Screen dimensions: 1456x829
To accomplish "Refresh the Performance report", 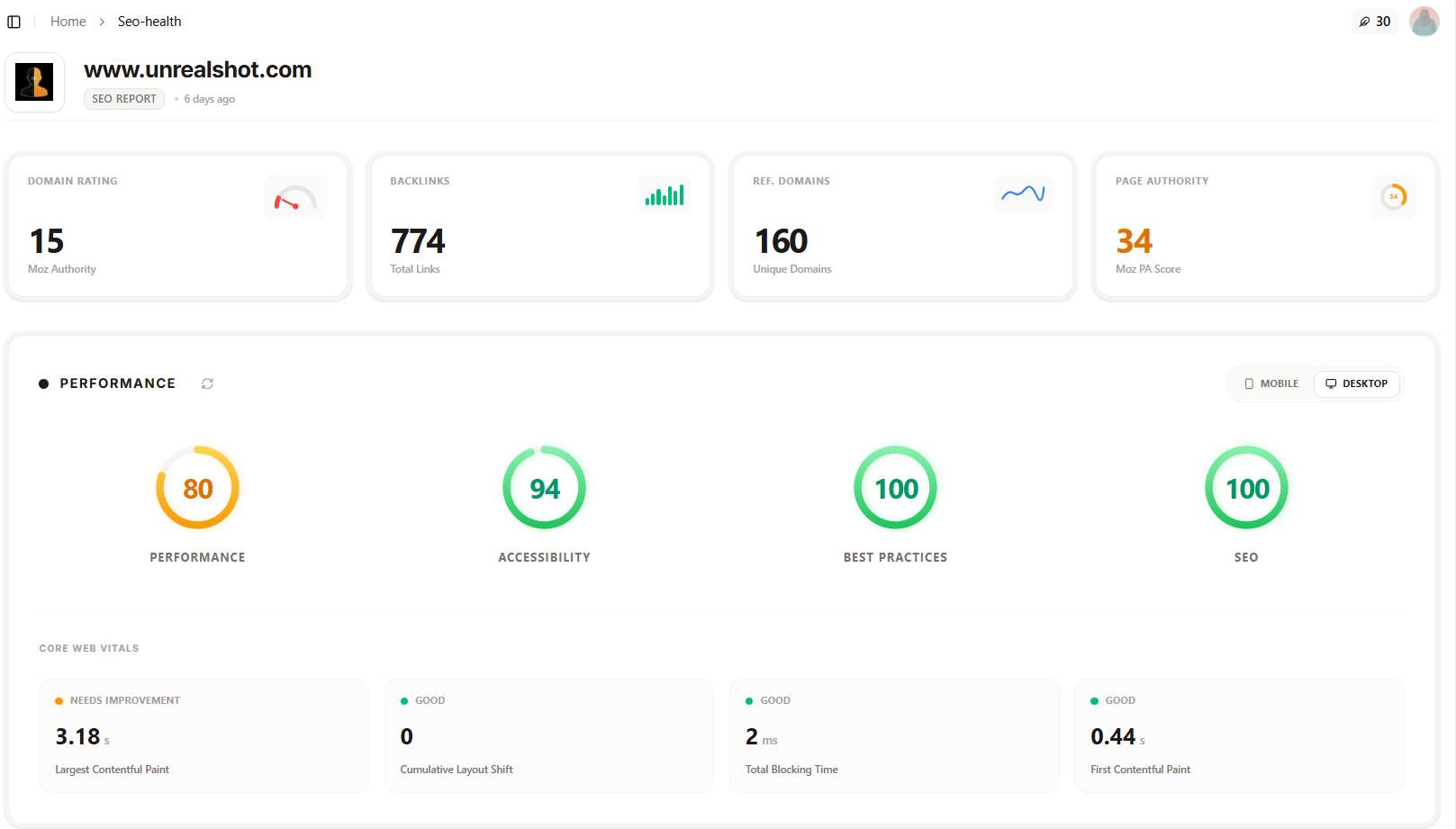I will point(208,383).
